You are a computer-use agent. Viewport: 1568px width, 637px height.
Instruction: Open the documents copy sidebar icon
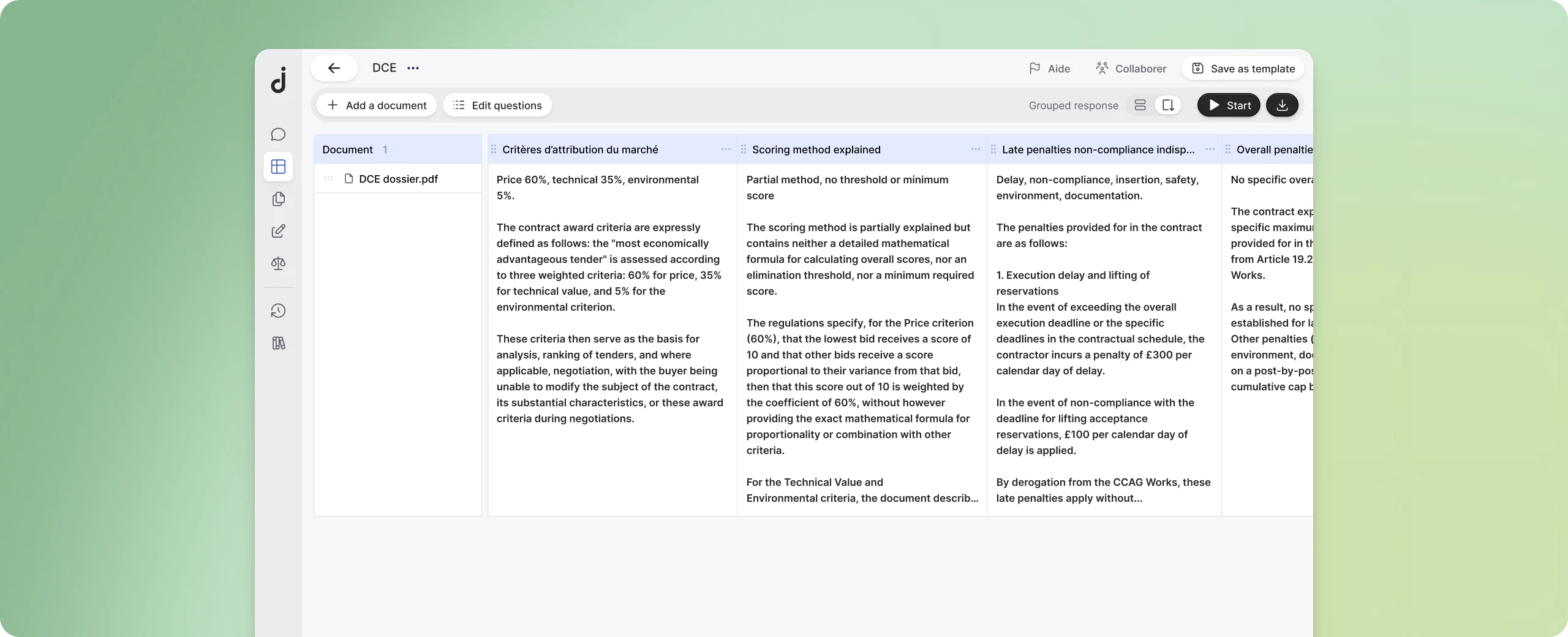(x=278, y=199)
